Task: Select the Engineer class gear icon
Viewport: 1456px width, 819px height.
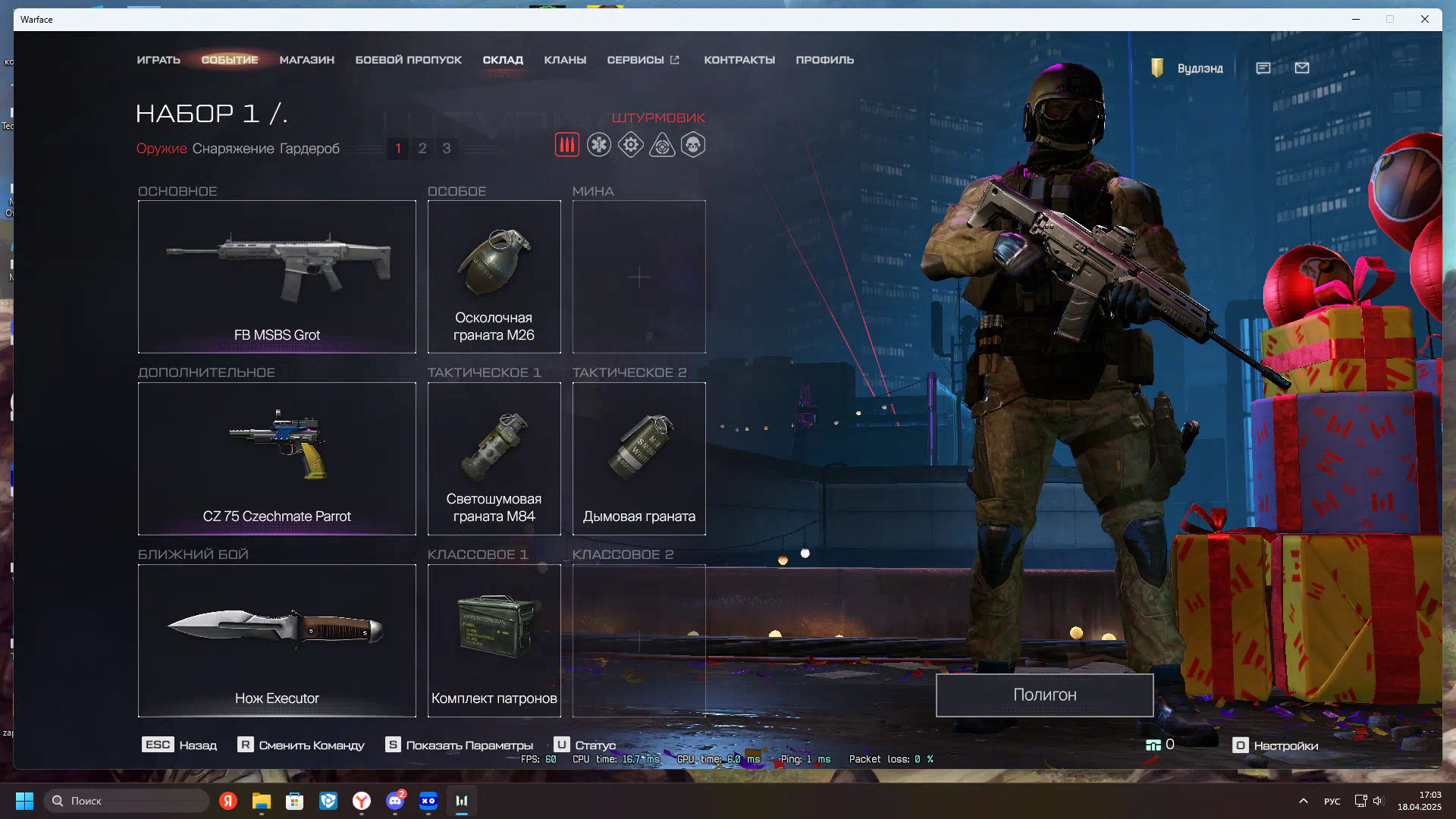Action: point(631,145)
